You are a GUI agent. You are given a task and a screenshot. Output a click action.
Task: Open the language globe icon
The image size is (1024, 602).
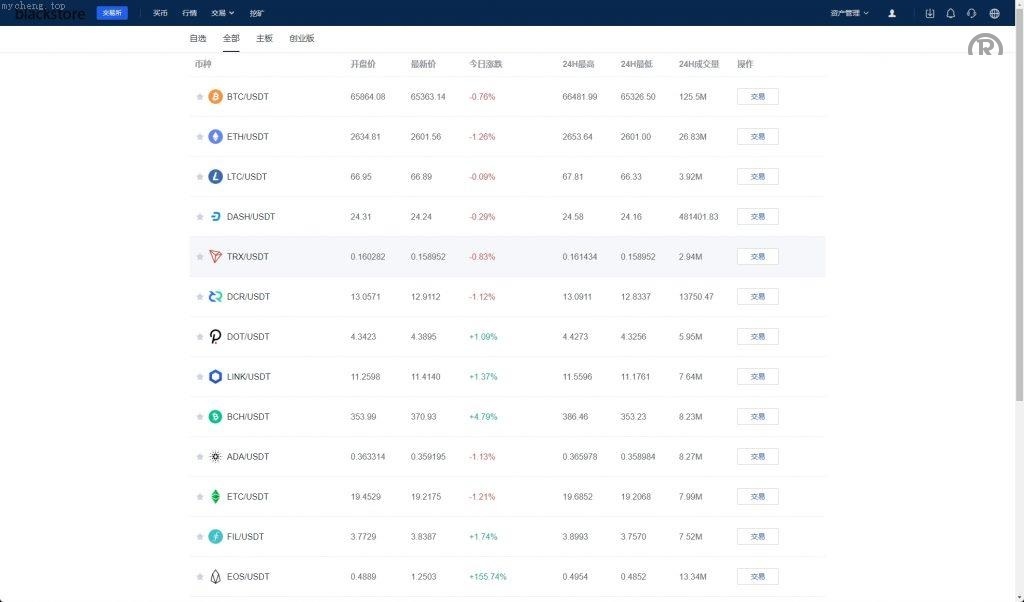(994, 13)
